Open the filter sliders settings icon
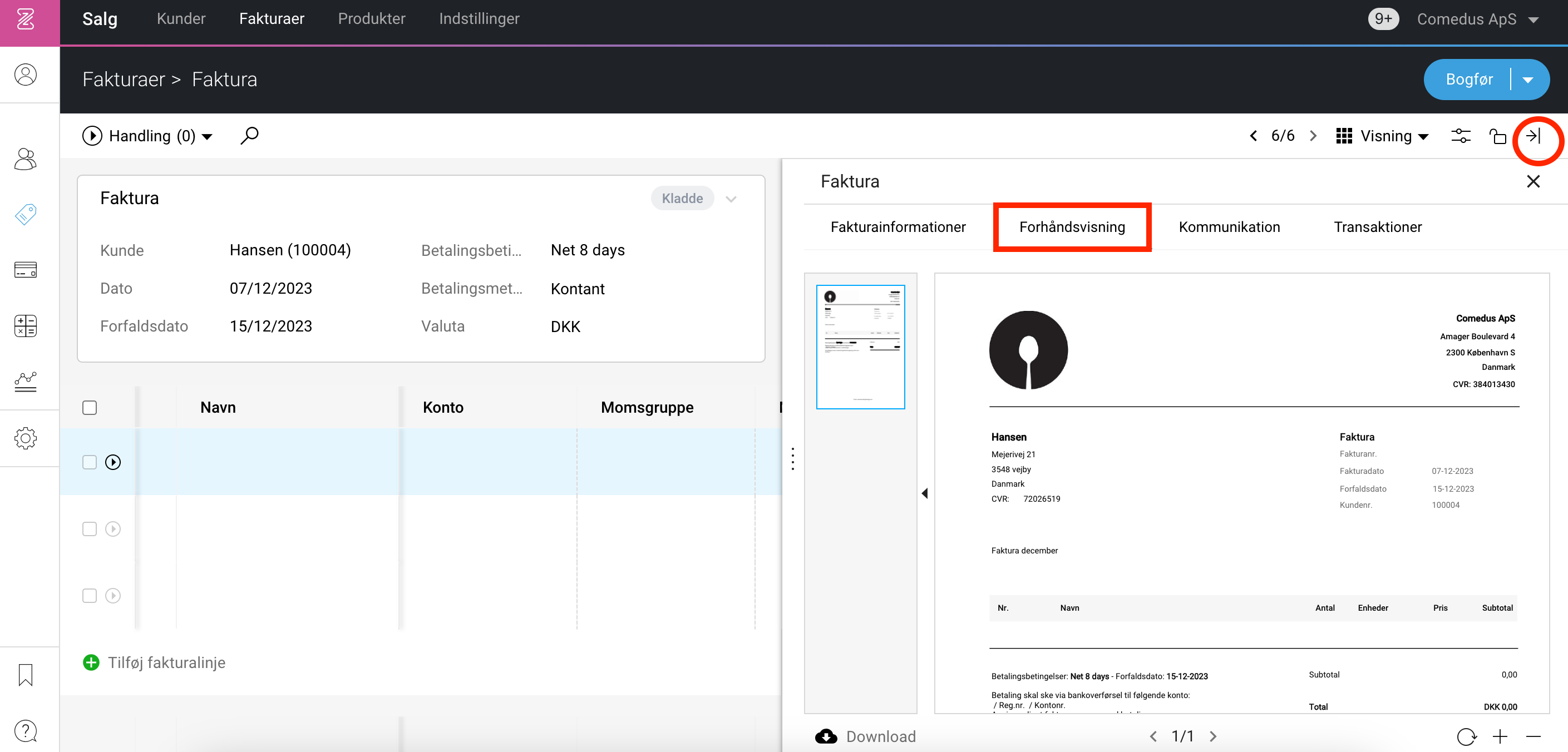The width and height of the screenshot is (1568, 752). click(1461, 136)
